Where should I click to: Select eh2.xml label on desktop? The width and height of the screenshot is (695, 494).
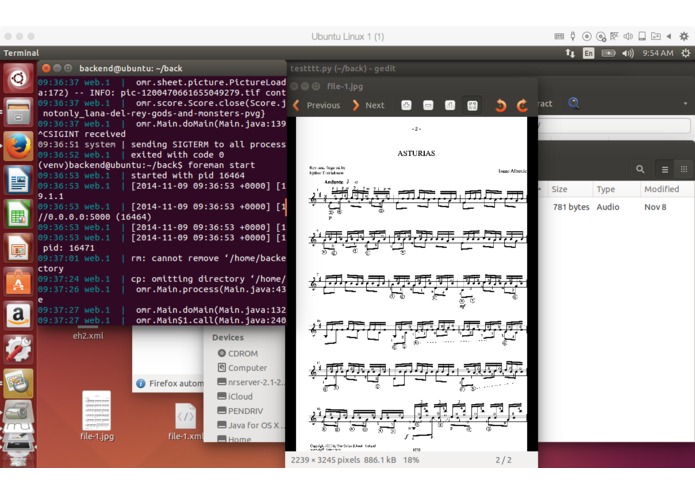click(x=88, y=336)
